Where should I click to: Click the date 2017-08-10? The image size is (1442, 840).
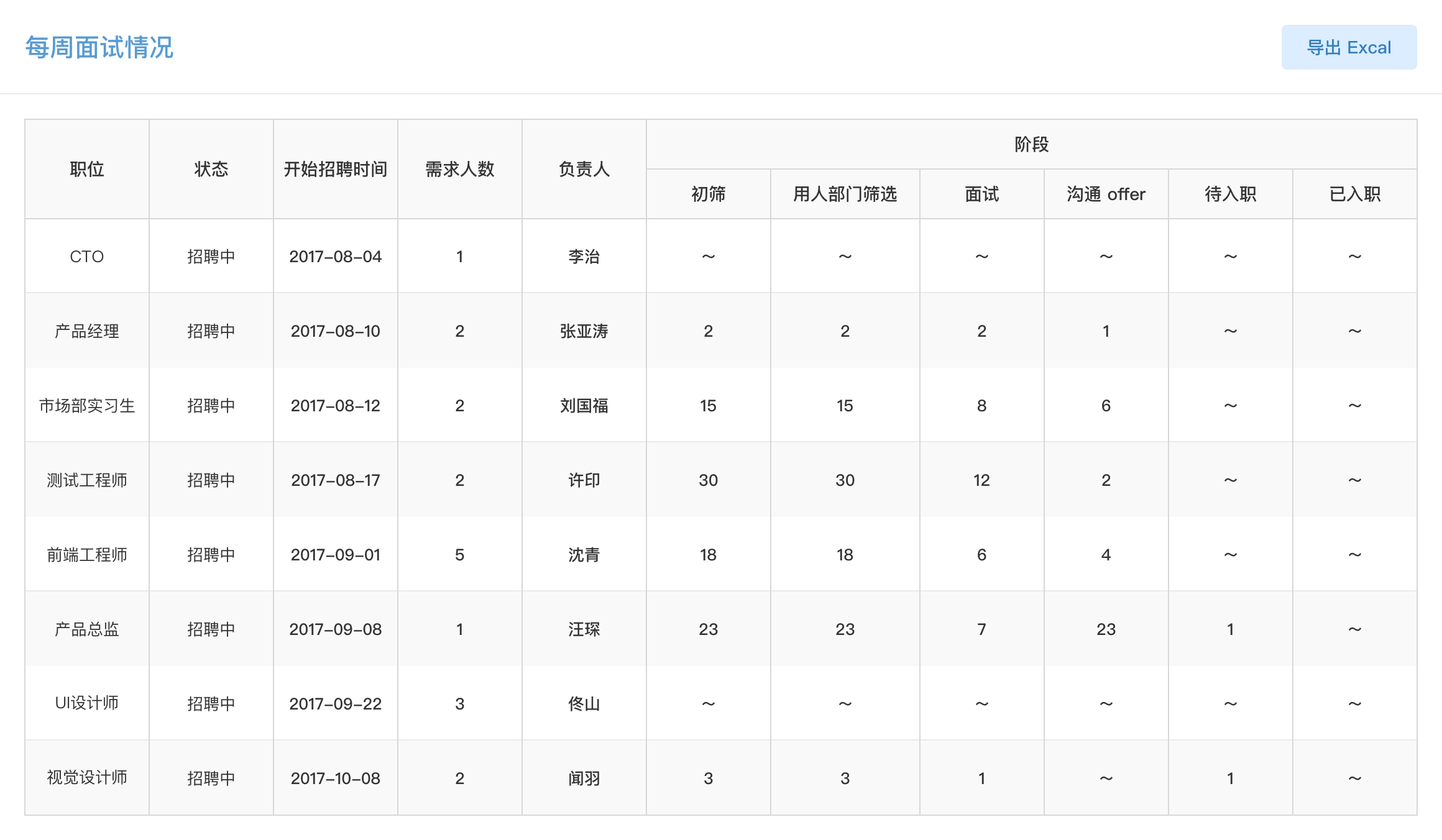336,331
